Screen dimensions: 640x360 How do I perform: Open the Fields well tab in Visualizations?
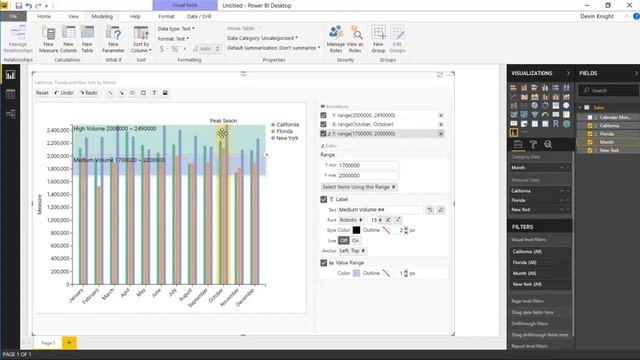[x=518, y=144]
